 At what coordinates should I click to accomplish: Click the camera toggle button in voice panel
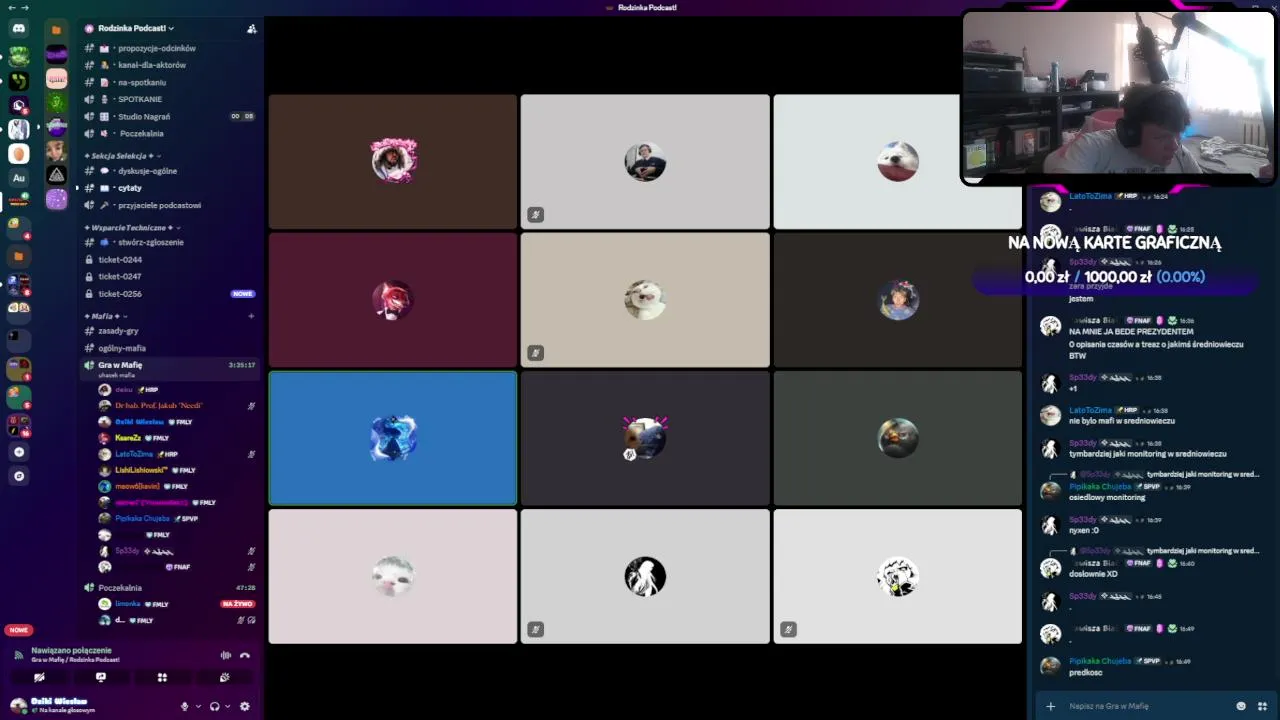[x=39, y=677]
